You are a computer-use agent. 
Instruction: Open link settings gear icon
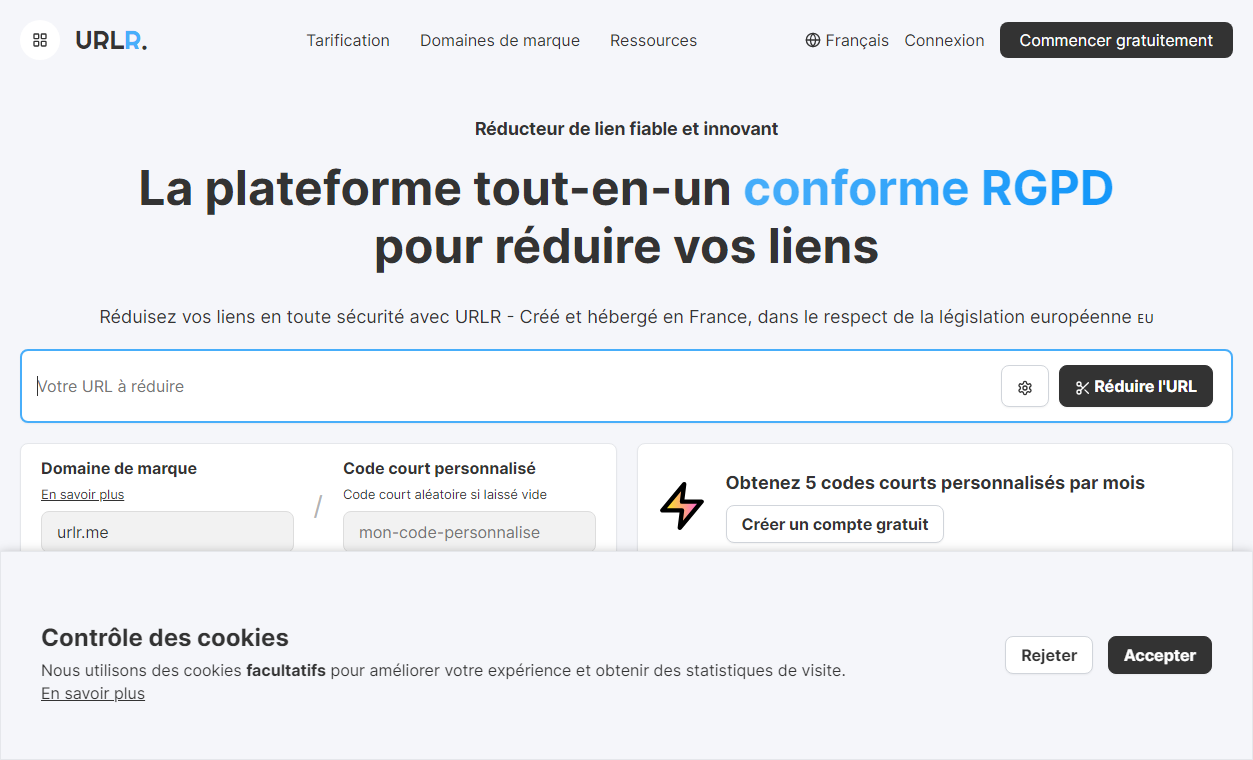pyautogui.click(x=1024, y=387)
